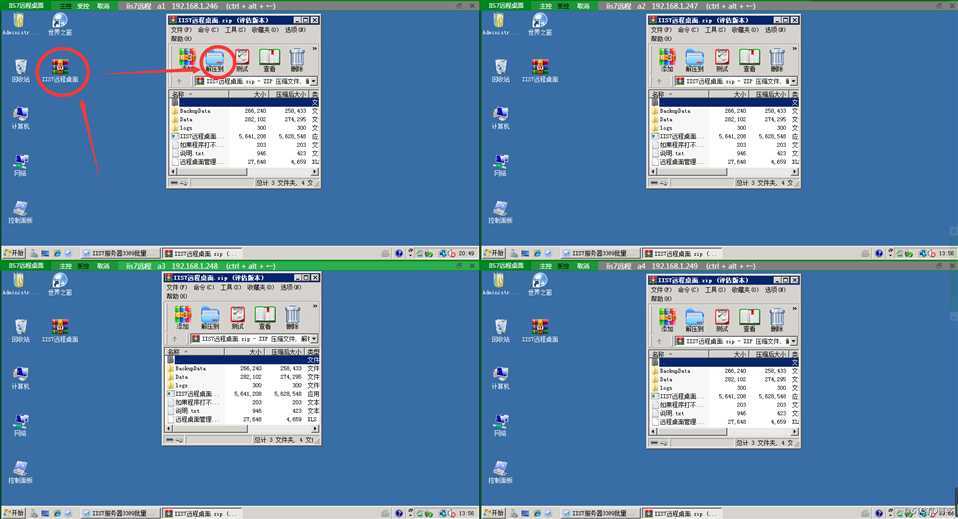
Task: Select the 网络 desktop icon in pane a3
Action: click(x=20, y=425)
